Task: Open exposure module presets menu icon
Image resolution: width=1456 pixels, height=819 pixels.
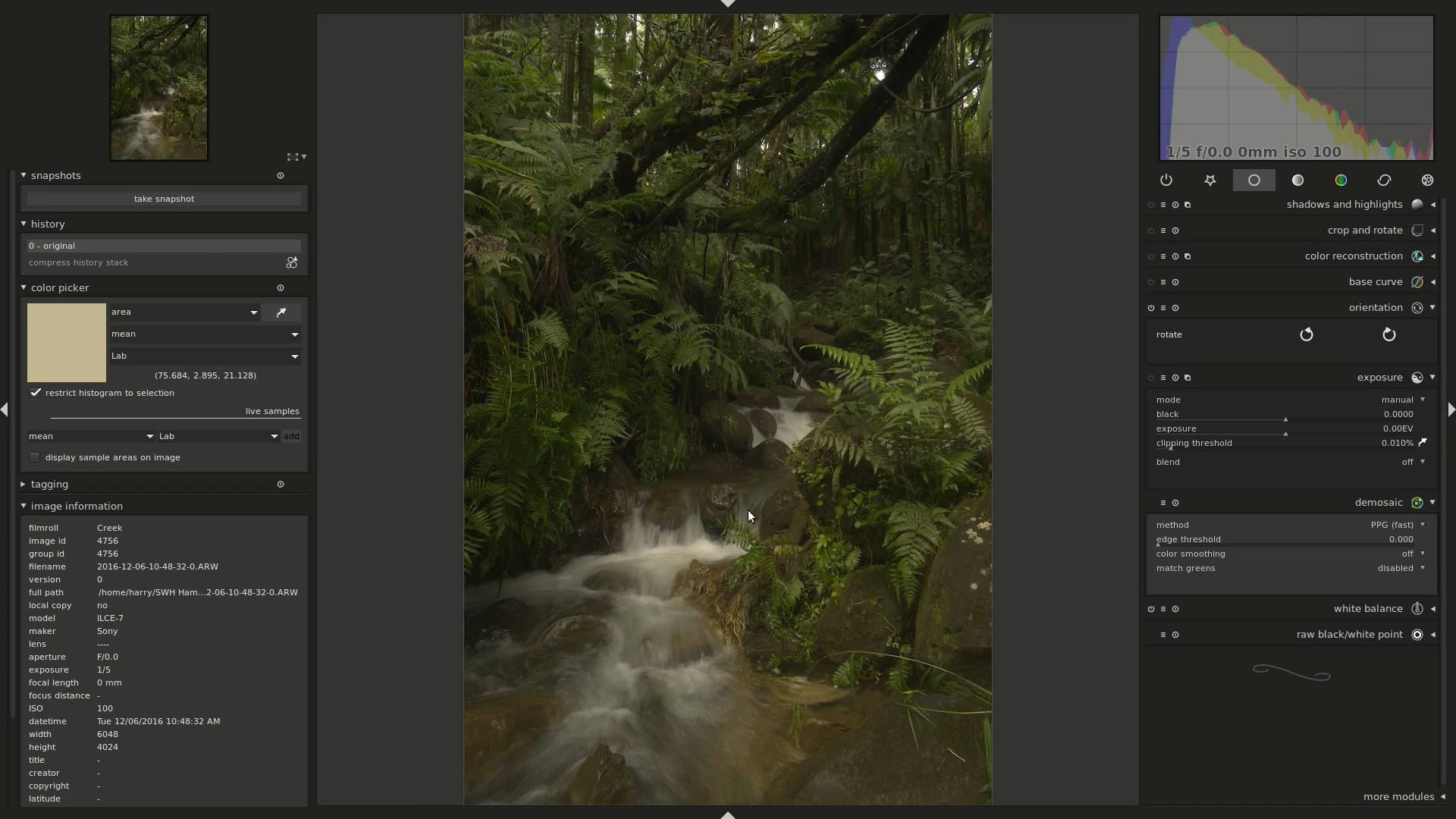Action: [1163, 378]
